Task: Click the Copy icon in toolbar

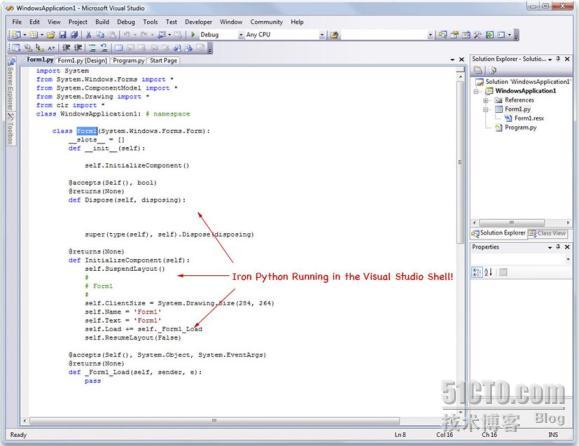Action: (100, 35)
